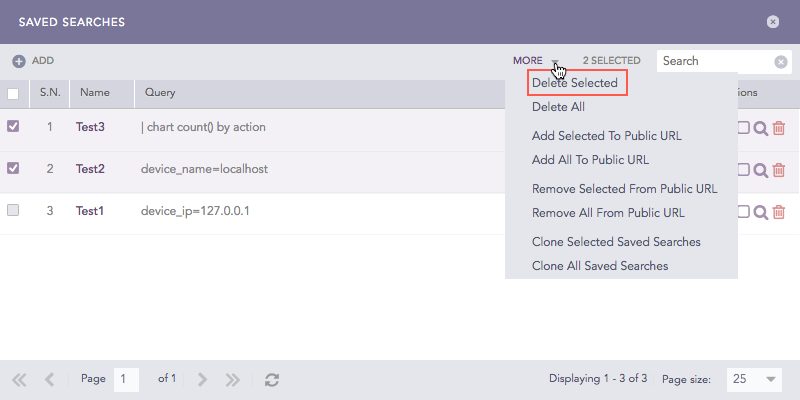This screenshot has height=400, width=800.
Task: Choose Clone All Saved Searches
Action: (600, 266)
